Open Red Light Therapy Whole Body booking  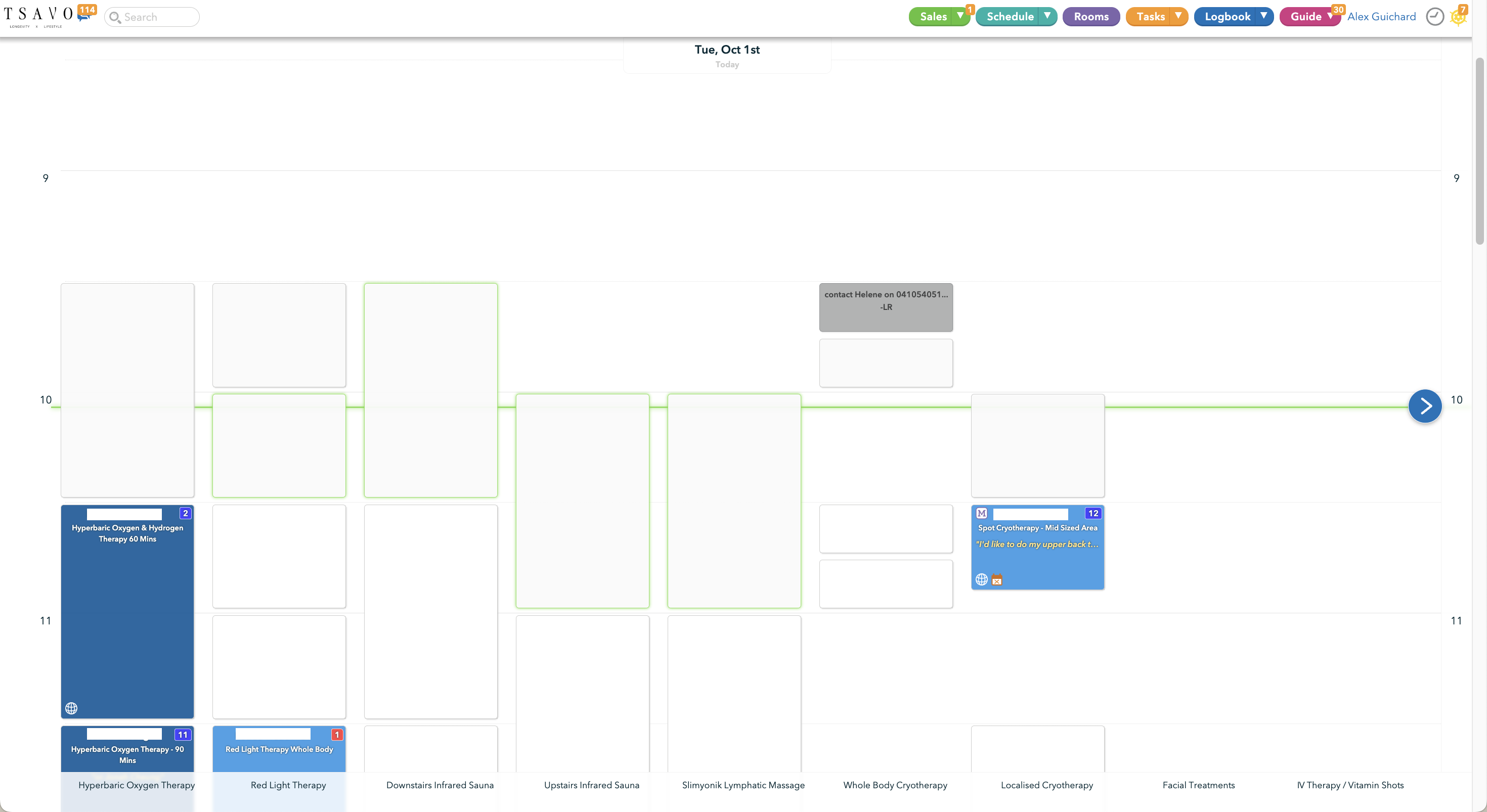(x=279, y=750)
